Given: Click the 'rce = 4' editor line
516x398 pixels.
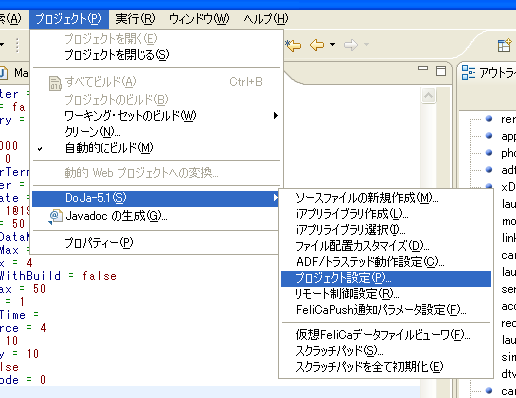Looking at the screenshot, I should click(x=23, y=328).
